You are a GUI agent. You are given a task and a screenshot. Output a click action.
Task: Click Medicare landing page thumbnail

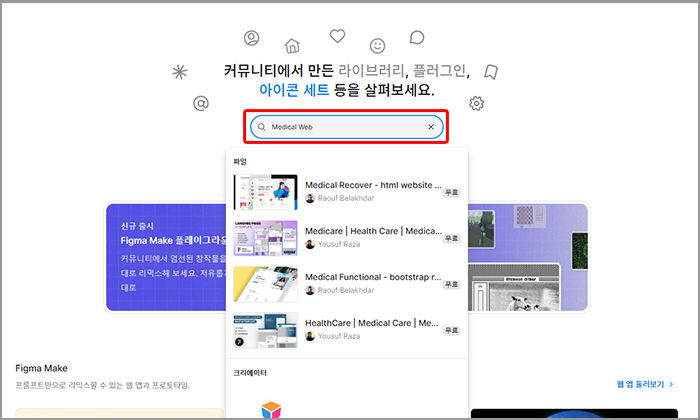click(x=266, y=238)
